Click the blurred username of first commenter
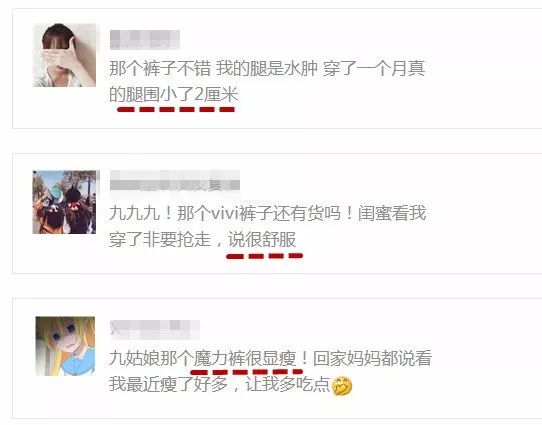542x425 pixels. click(x=145, y=39)
